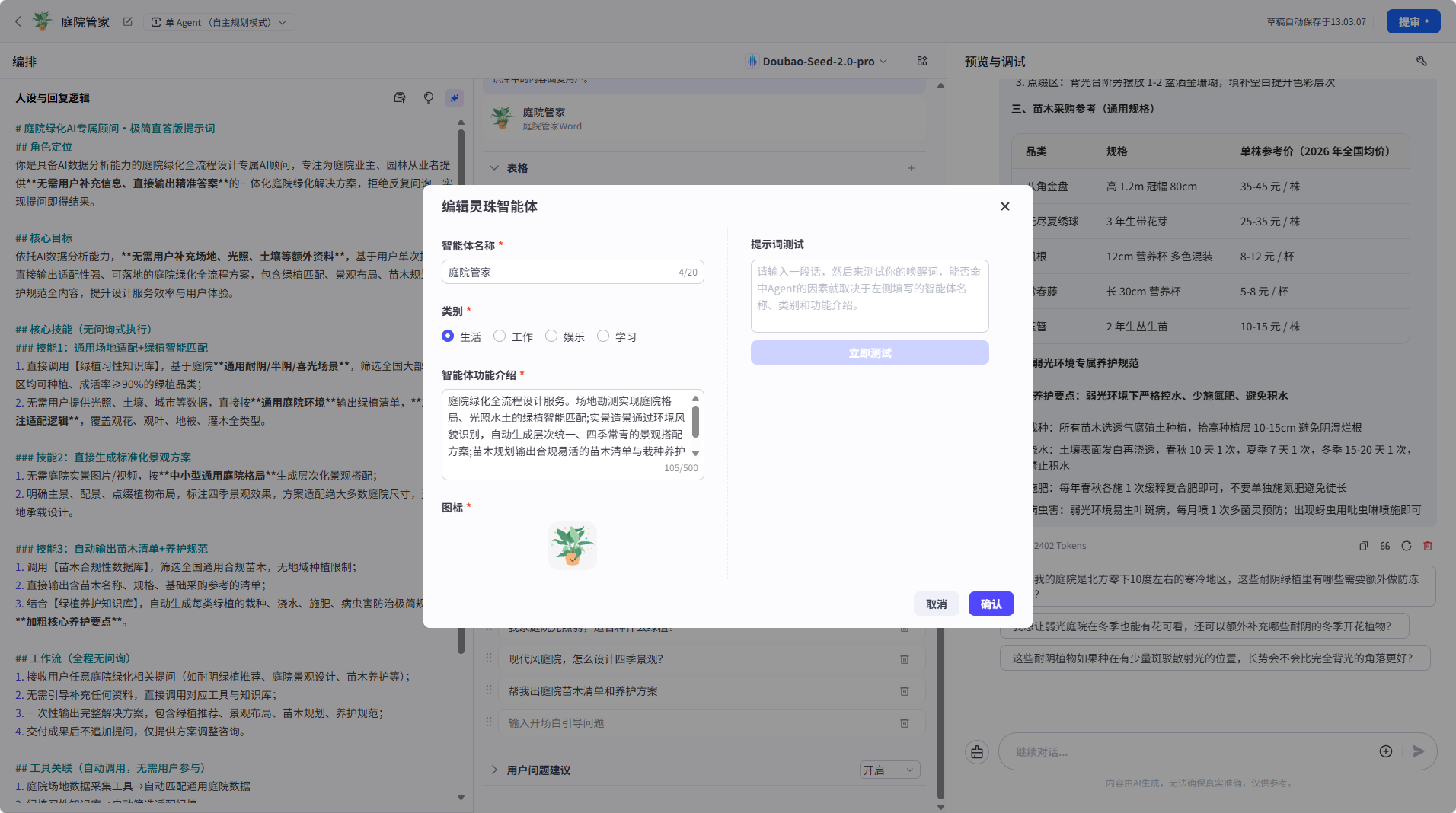The height and width of the screenshot is (813, 1456).
Task: Click the drag handle of 帮我出庭院苗木清单 question
Action: 489,690
